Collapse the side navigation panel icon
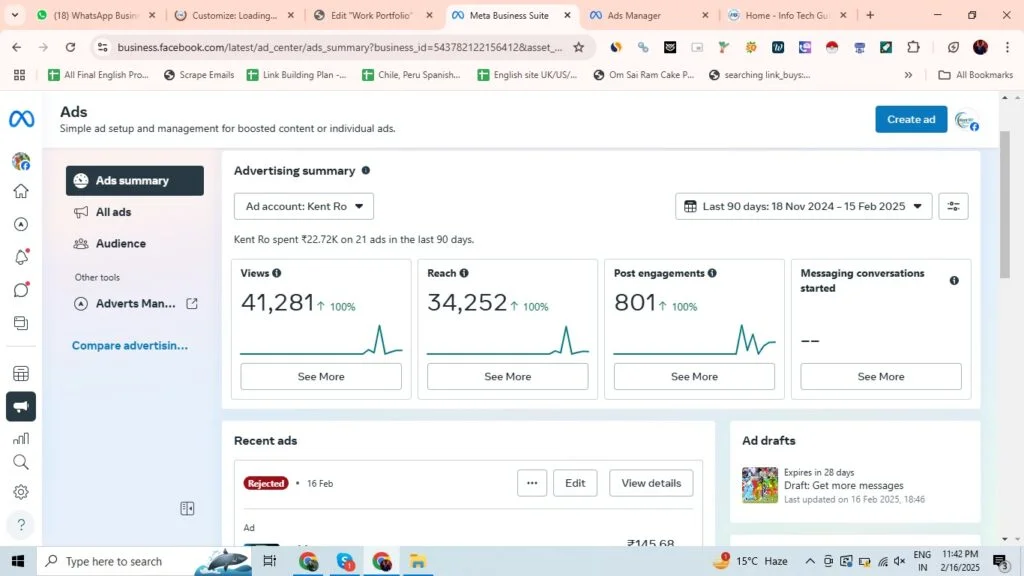 pyautogui.click(x=187, y=509)
